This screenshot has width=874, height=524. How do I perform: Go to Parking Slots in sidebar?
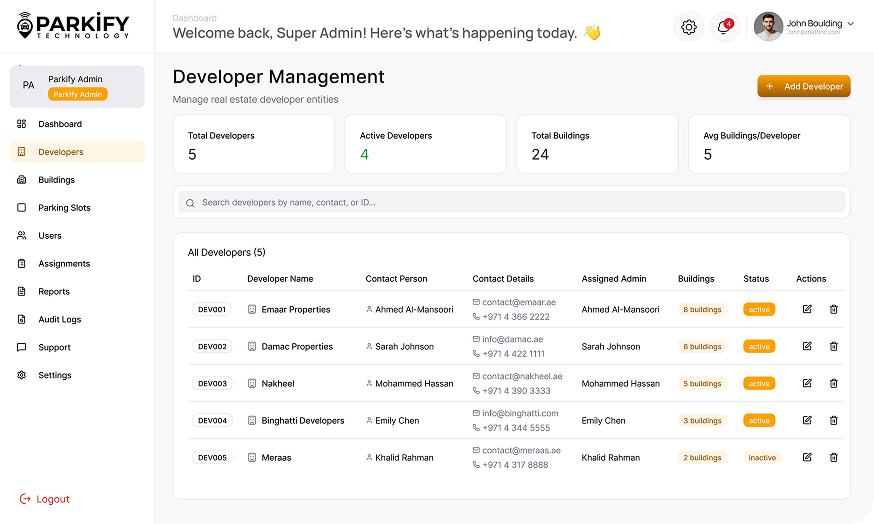pos(64,208)
